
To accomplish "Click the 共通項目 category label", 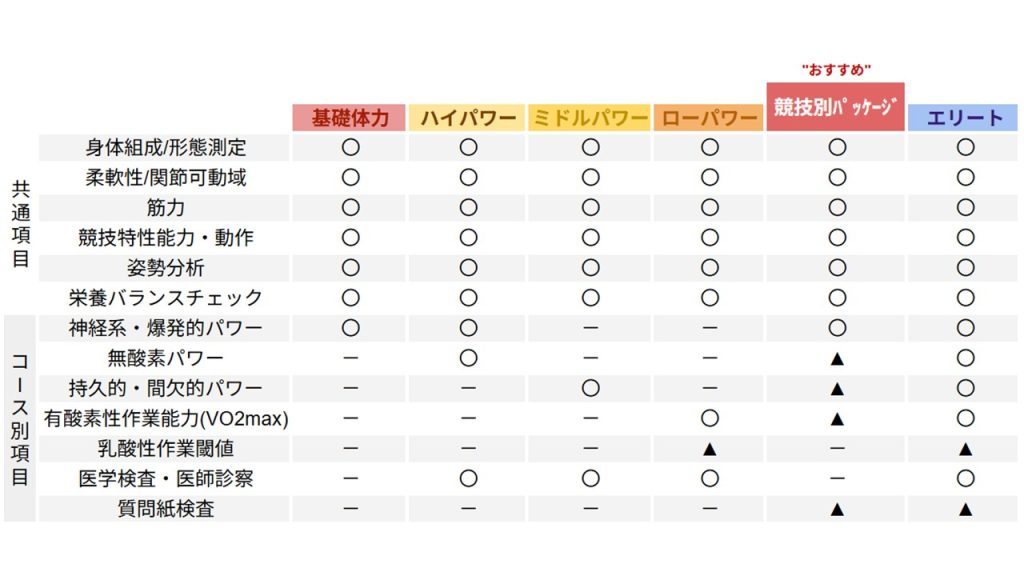I will coord(21,224).
